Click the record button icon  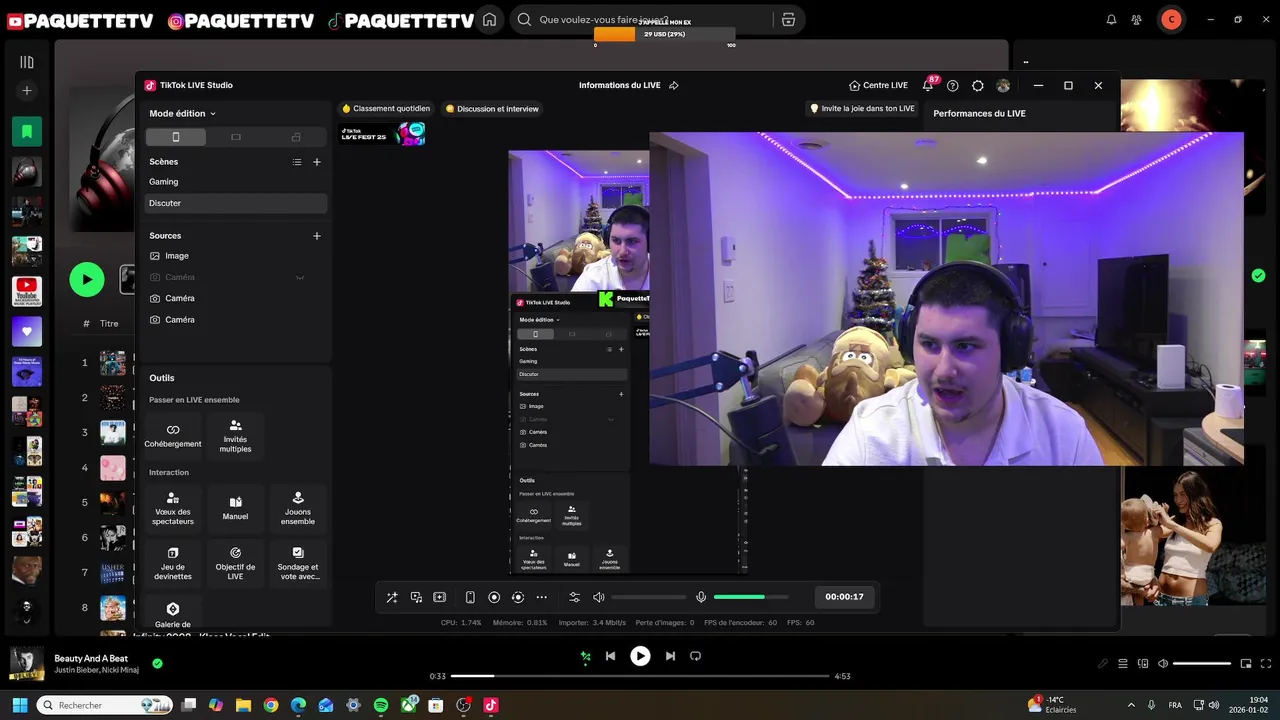tap(494, 597)
